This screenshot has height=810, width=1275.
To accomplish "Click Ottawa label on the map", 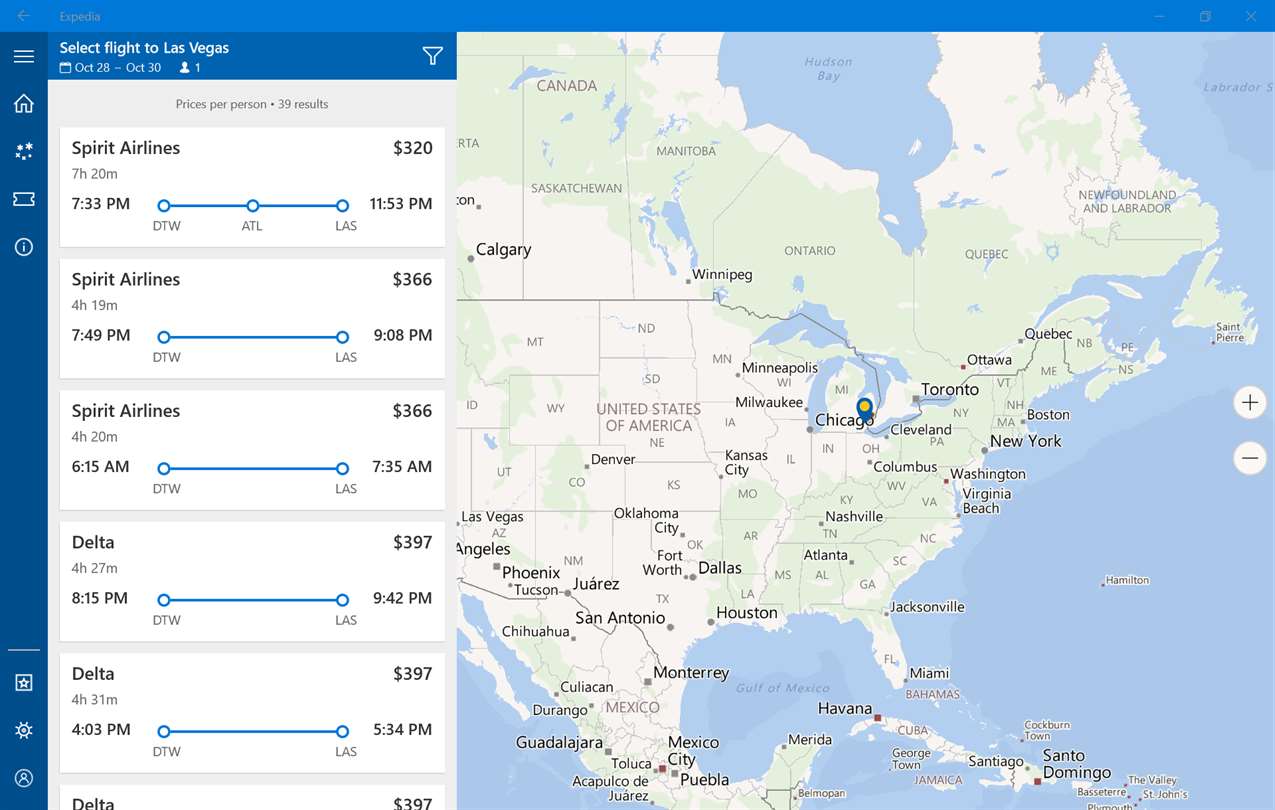I will 989,360.
